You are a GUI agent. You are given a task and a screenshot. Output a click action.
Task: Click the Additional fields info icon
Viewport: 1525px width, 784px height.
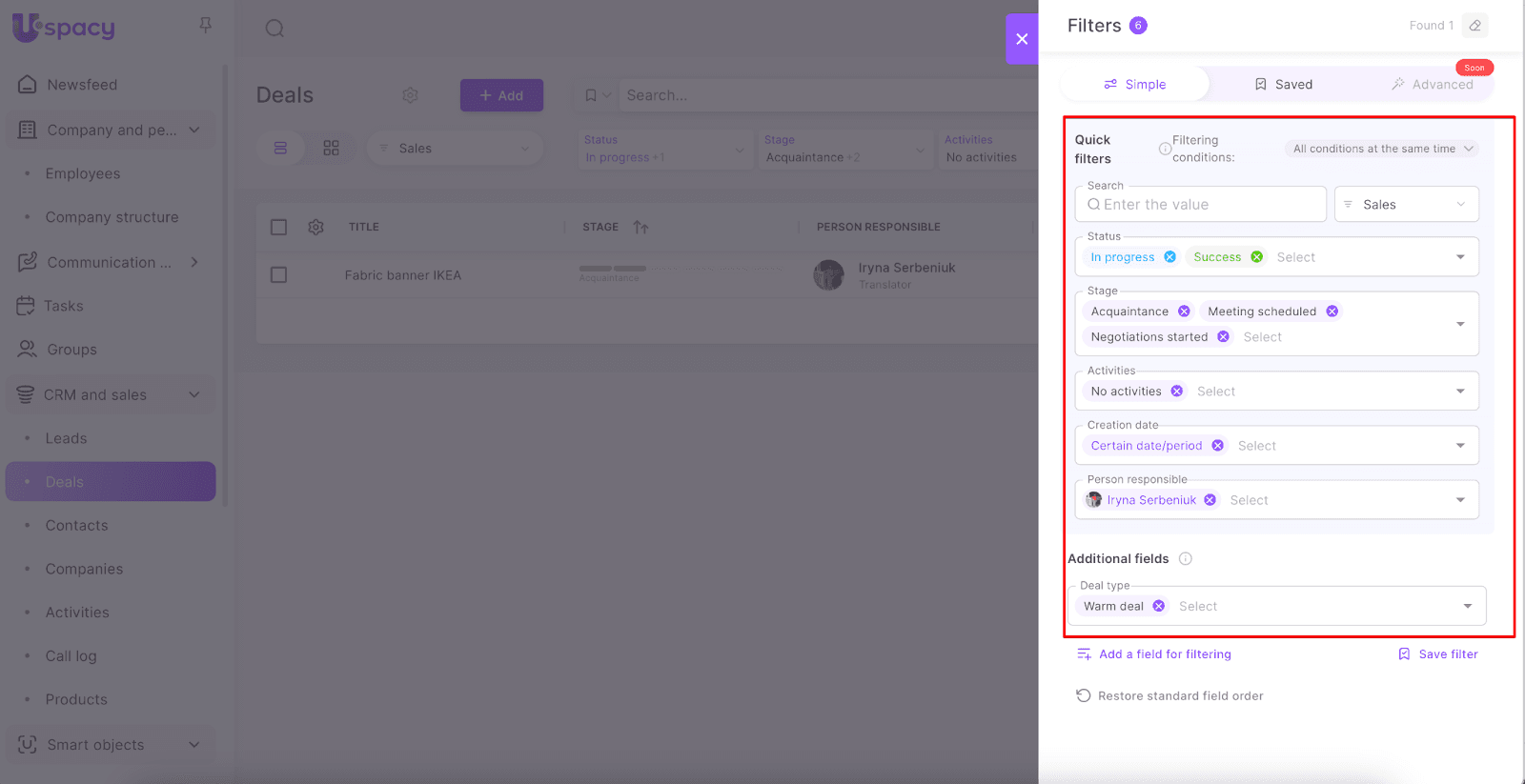coord(1185,559)
